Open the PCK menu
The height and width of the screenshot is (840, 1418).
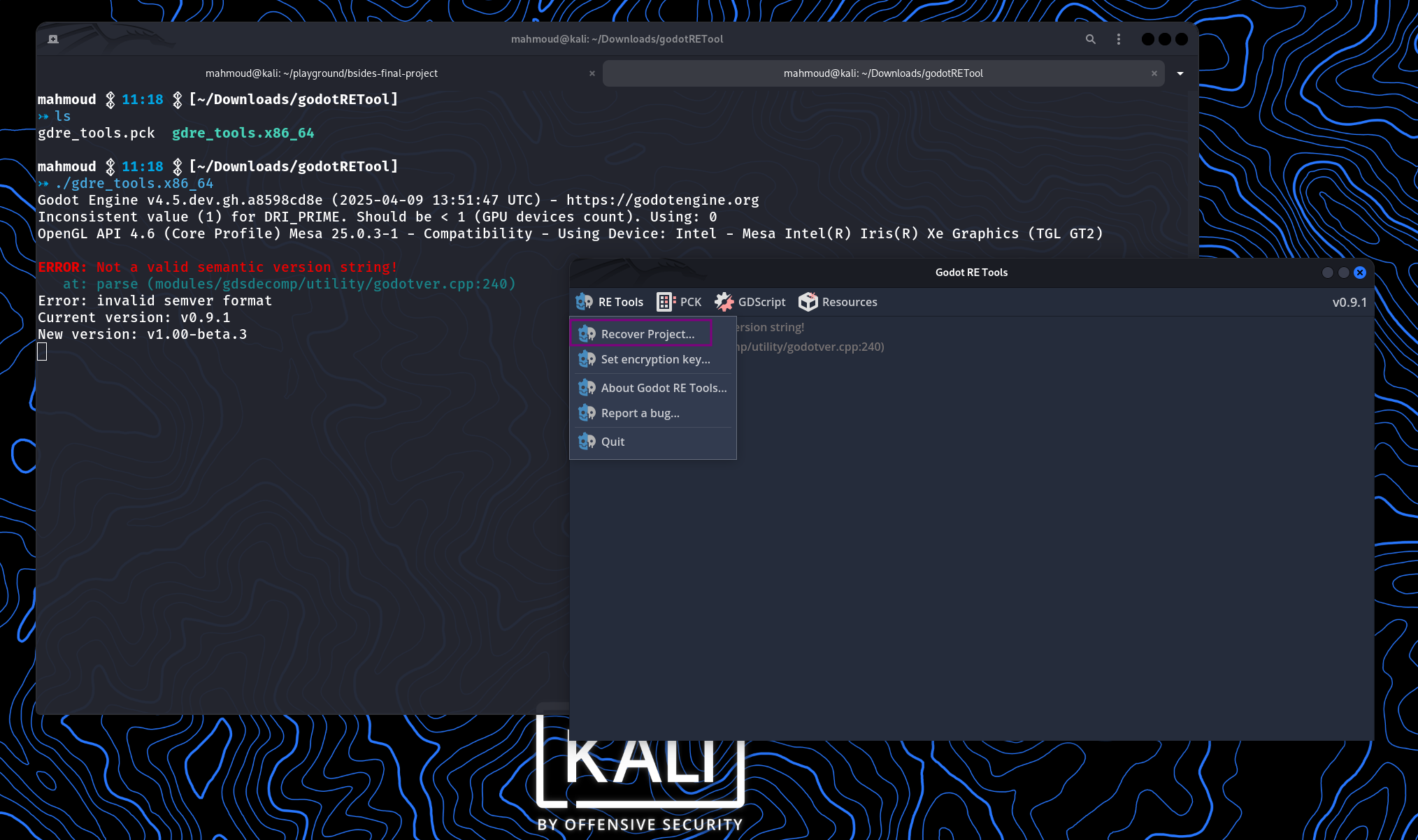(x=679, y=302)
